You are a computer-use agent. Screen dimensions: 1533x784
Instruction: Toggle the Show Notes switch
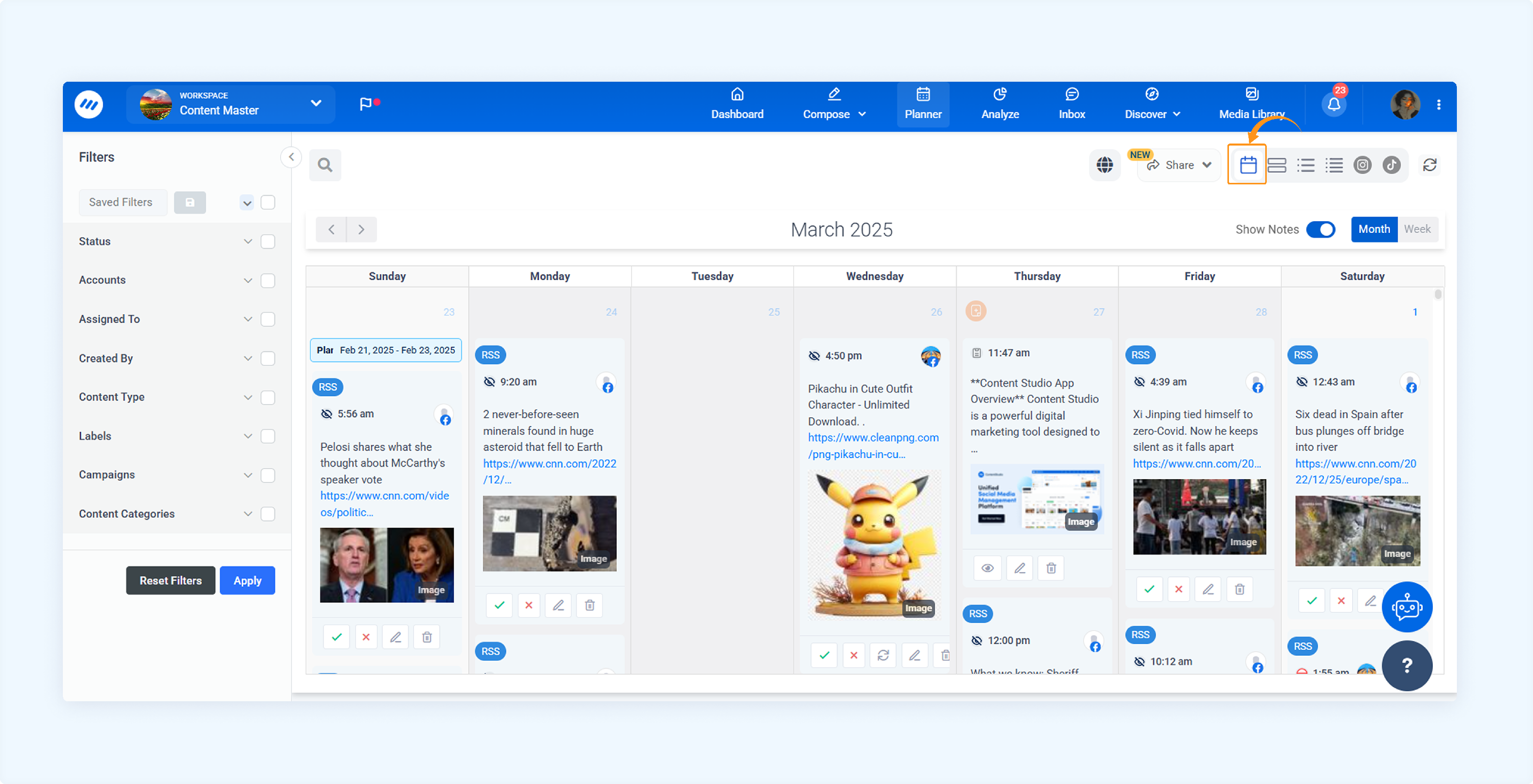[1320, 230]
